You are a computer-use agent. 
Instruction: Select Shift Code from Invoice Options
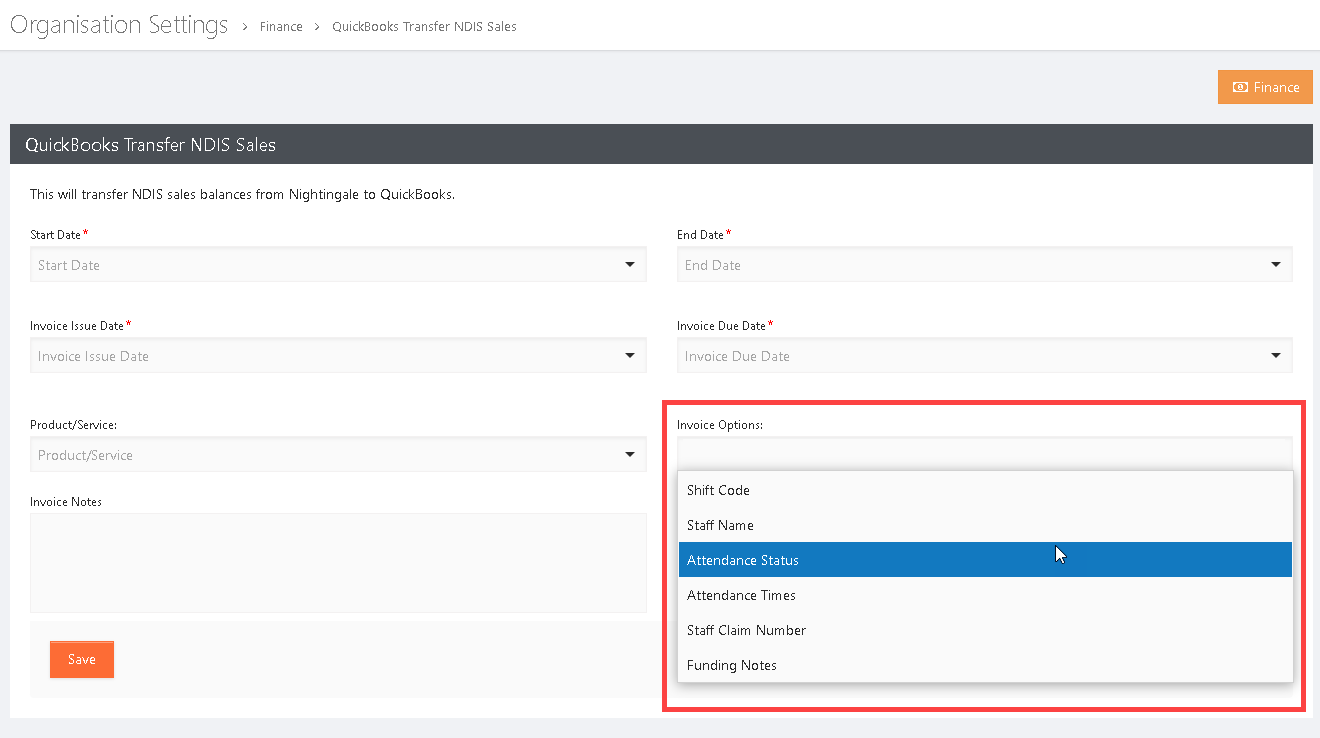[x=985, y=490]
